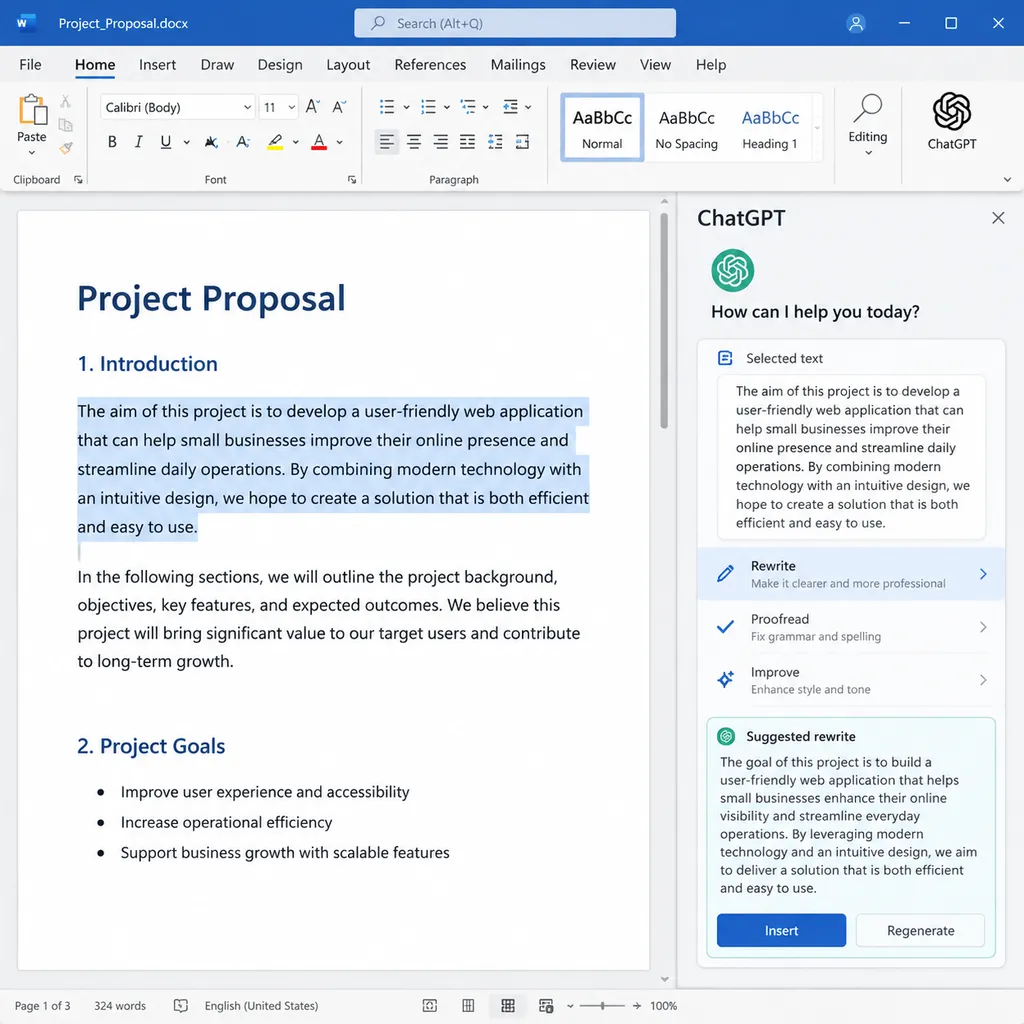Image resolution: width=1024 pixels, height=1024 pixels.
Task: Switch to the Design tab
Action: [280, 65]
